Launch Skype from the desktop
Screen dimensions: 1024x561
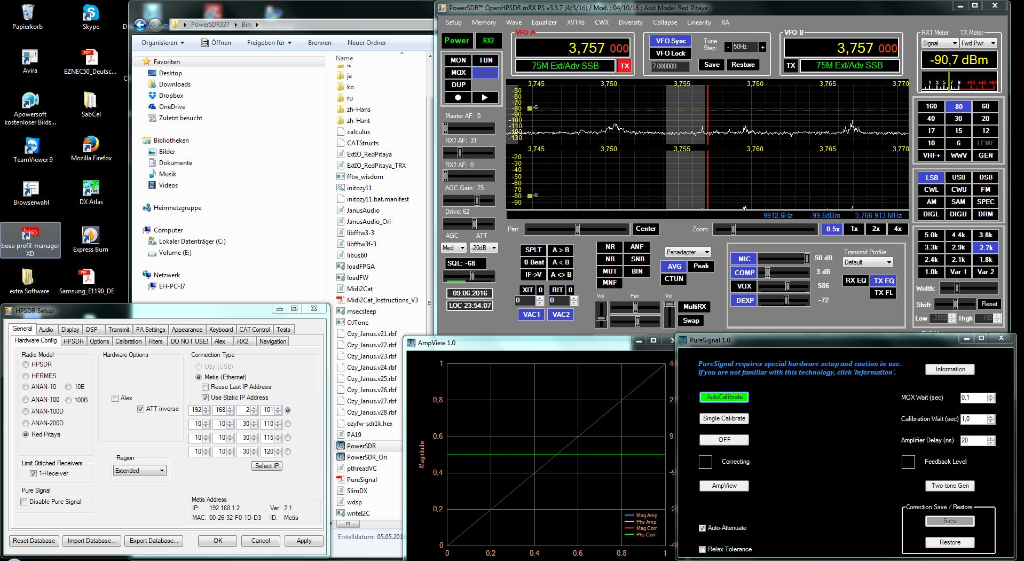click(91, 17)
